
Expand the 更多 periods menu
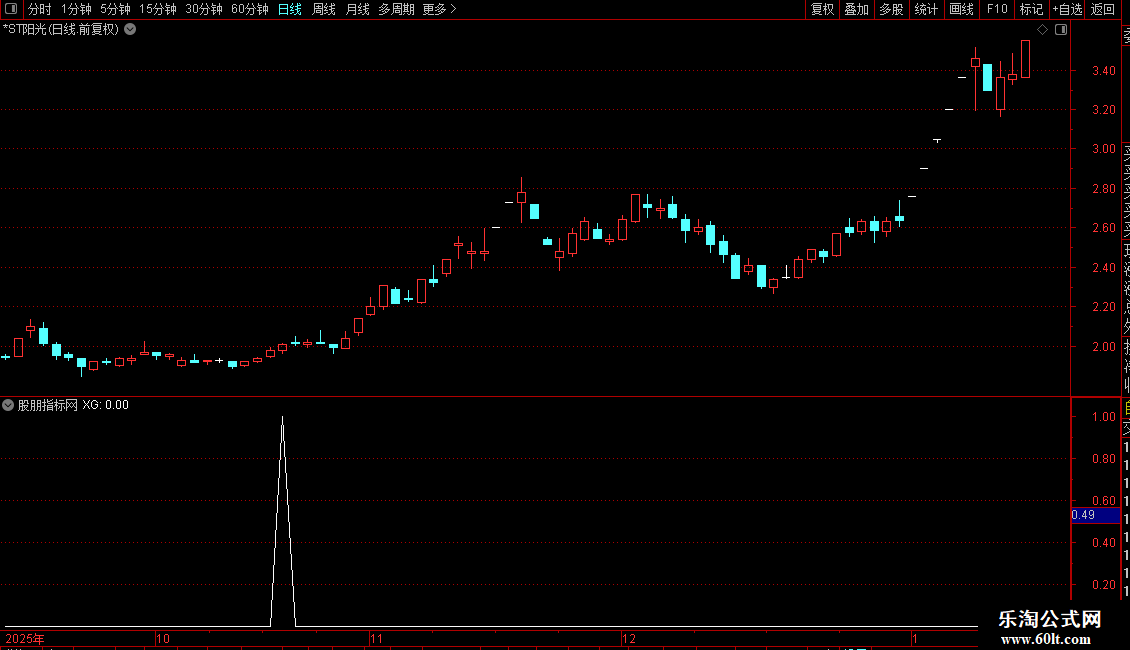point(440,9)
